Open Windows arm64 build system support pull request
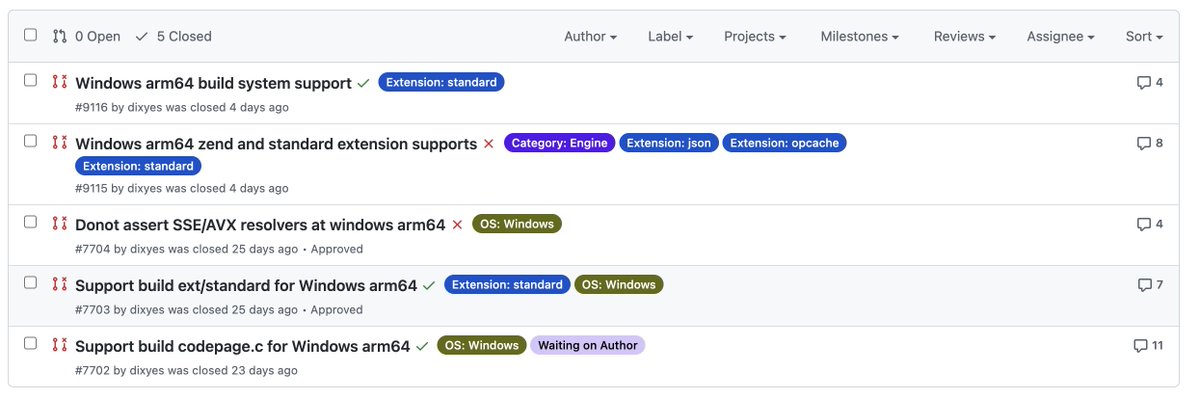 [213, 83]
